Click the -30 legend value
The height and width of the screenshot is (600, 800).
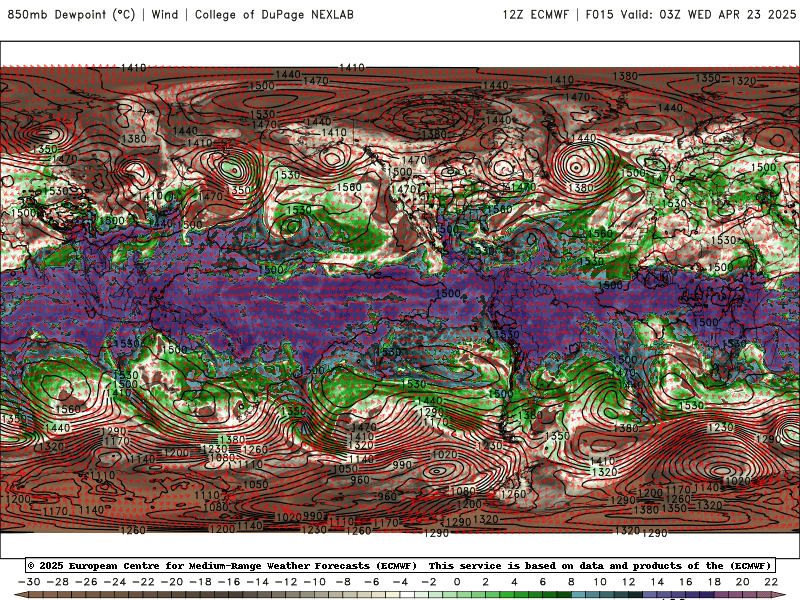tap(29, 582)
